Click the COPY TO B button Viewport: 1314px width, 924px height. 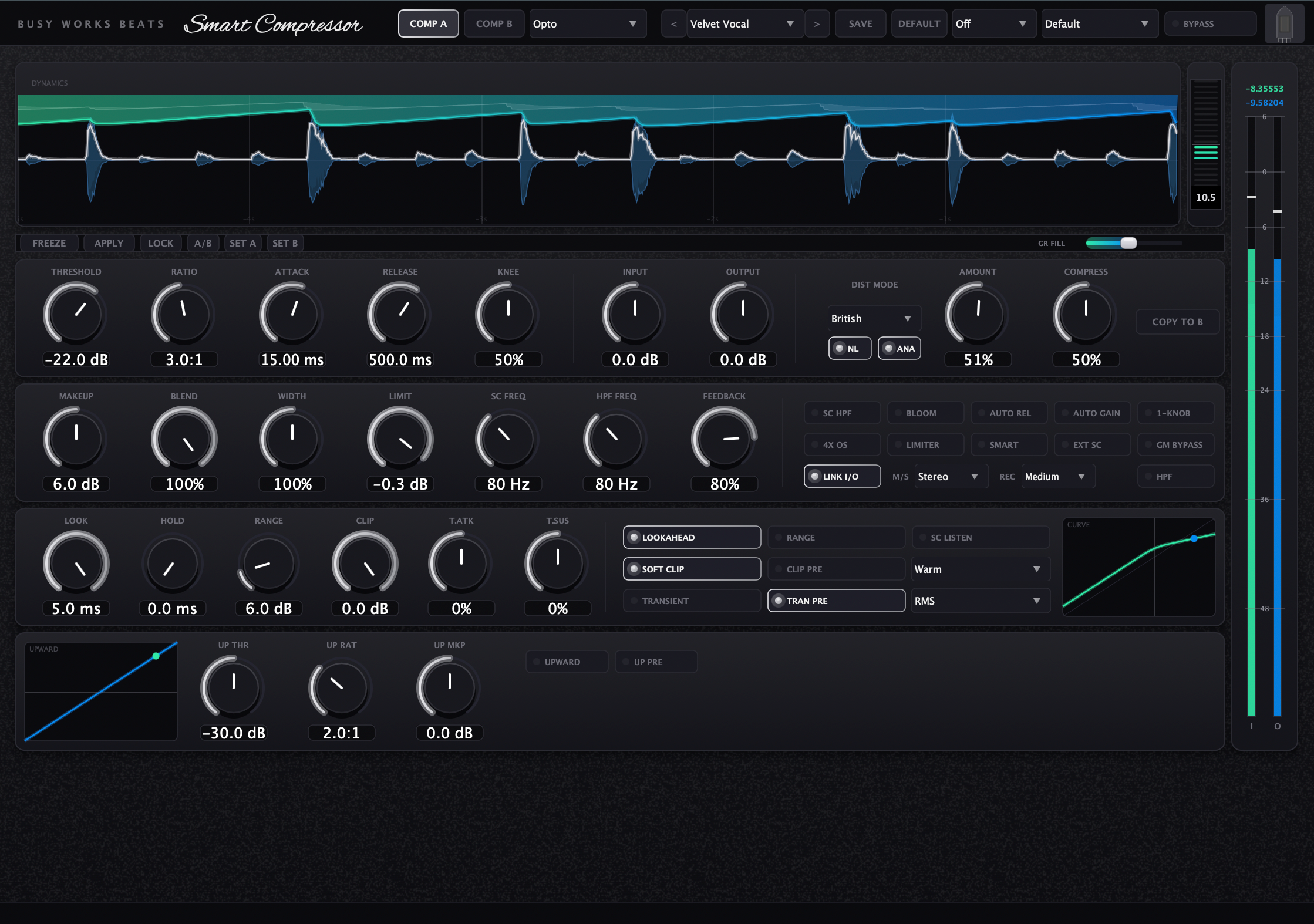[1177, 322]
